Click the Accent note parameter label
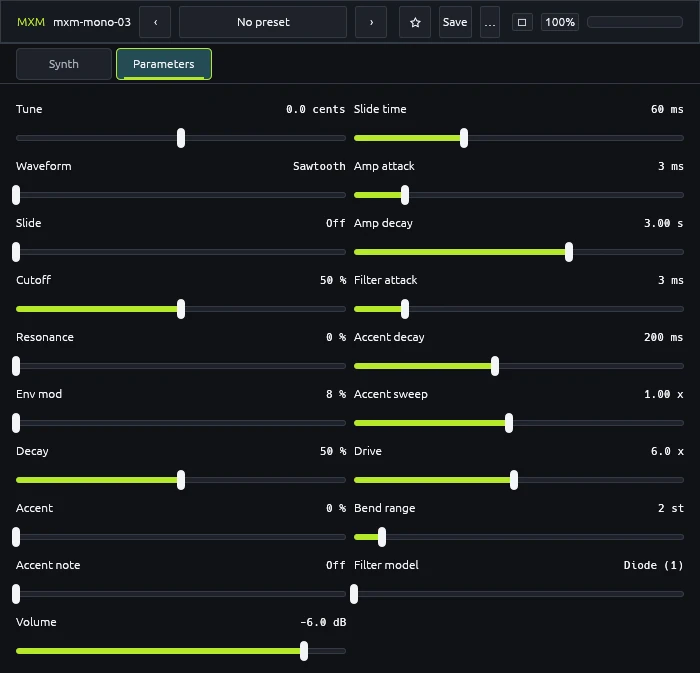 48,565
